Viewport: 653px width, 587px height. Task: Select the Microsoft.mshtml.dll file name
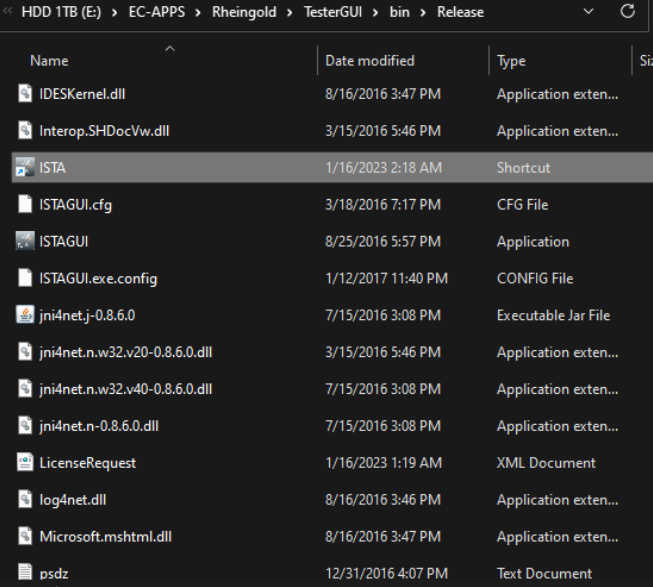(x=105, y=537)
